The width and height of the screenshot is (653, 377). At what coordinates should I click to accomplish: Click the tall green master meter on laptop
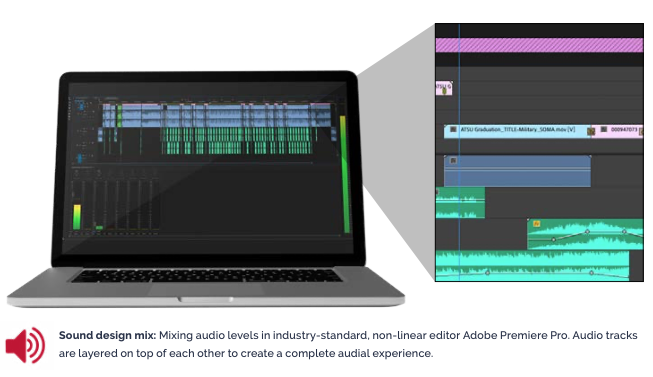click(345, 174)
